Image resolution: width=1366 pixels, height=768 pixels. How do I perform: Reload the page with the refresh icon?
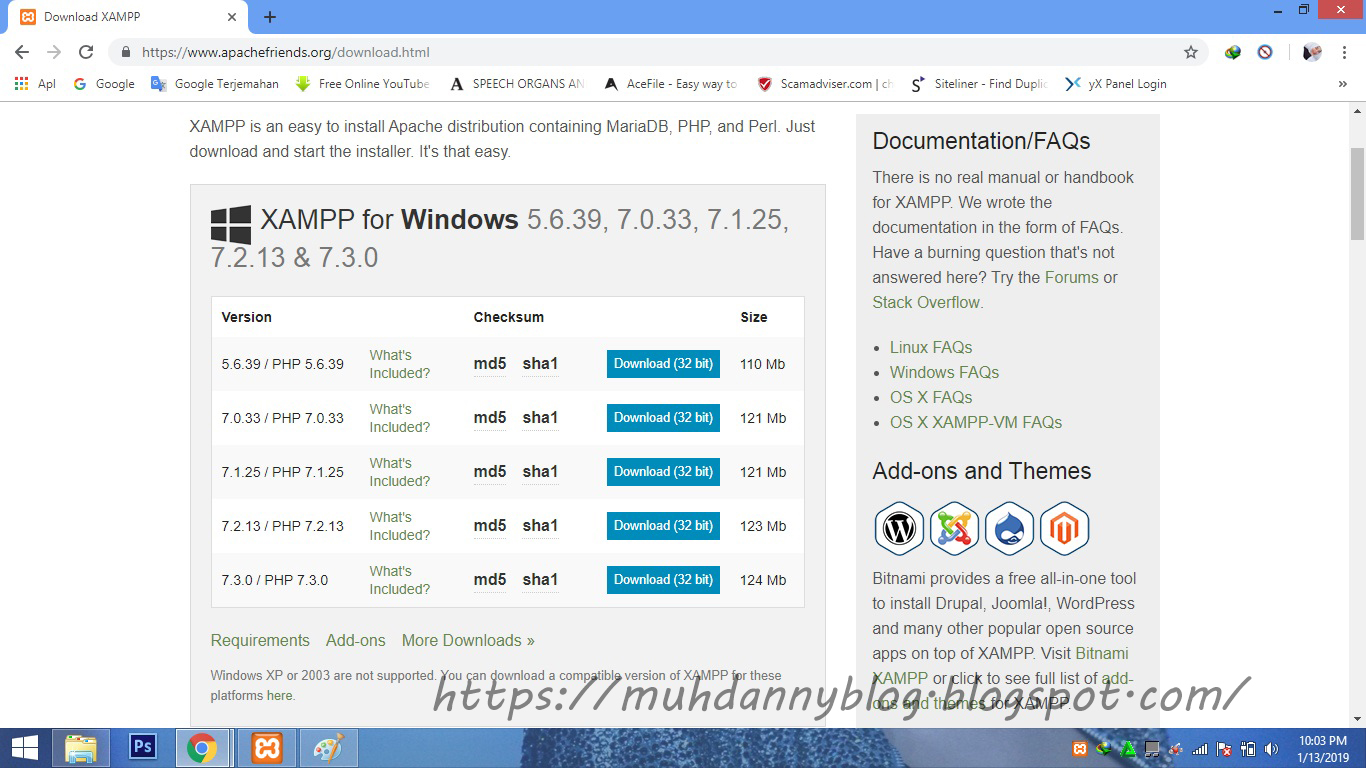click(x=86, y=52)
